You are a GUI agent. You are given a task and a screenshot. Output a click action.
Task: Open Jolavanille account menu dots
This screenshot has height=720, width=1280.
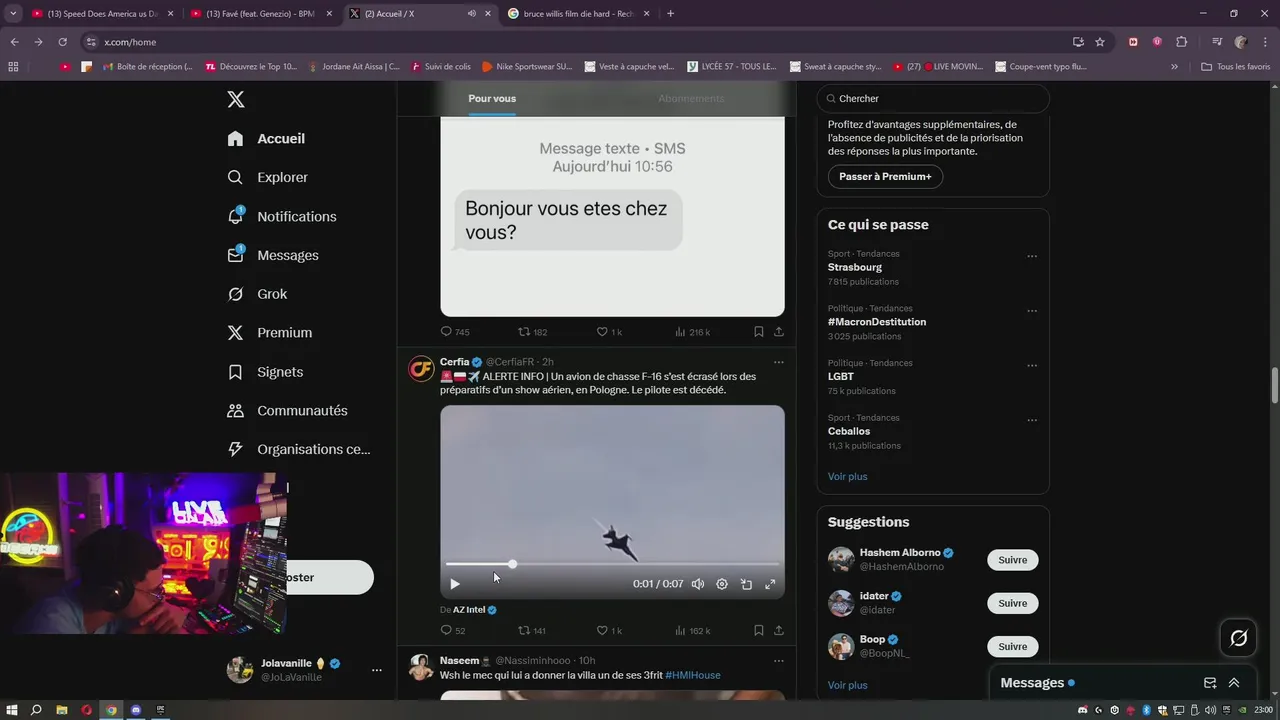[377, 670]
